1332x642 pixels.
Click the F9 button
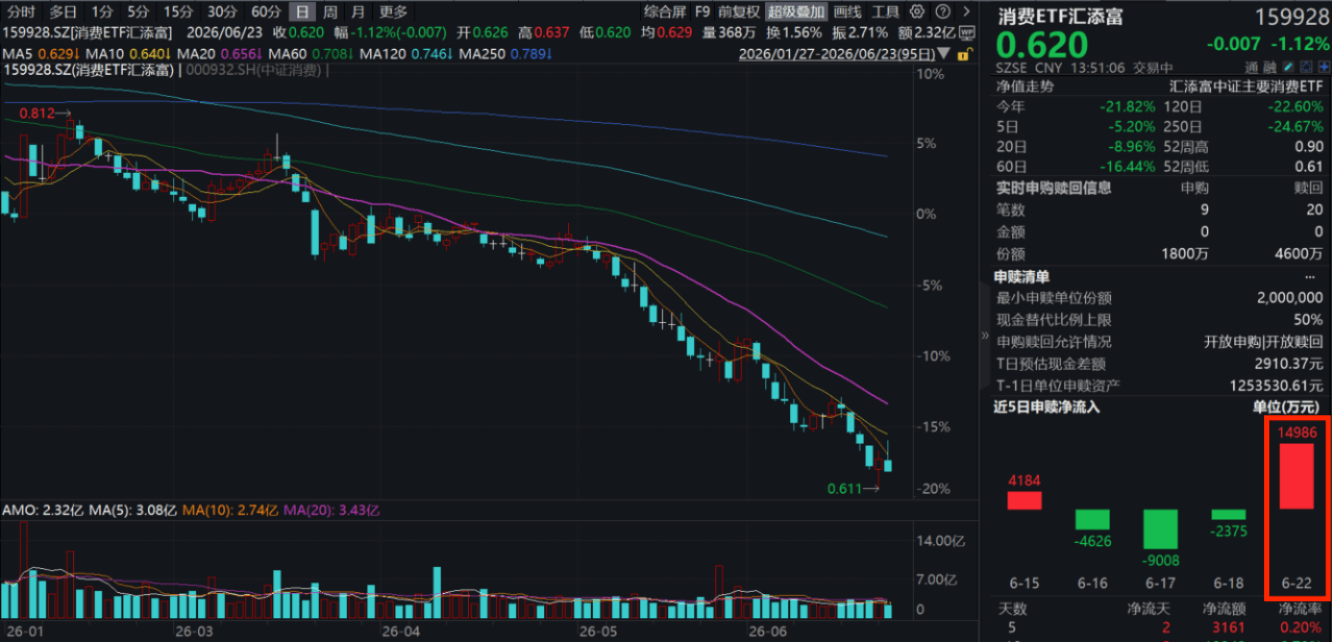click(x=702, y=12)
